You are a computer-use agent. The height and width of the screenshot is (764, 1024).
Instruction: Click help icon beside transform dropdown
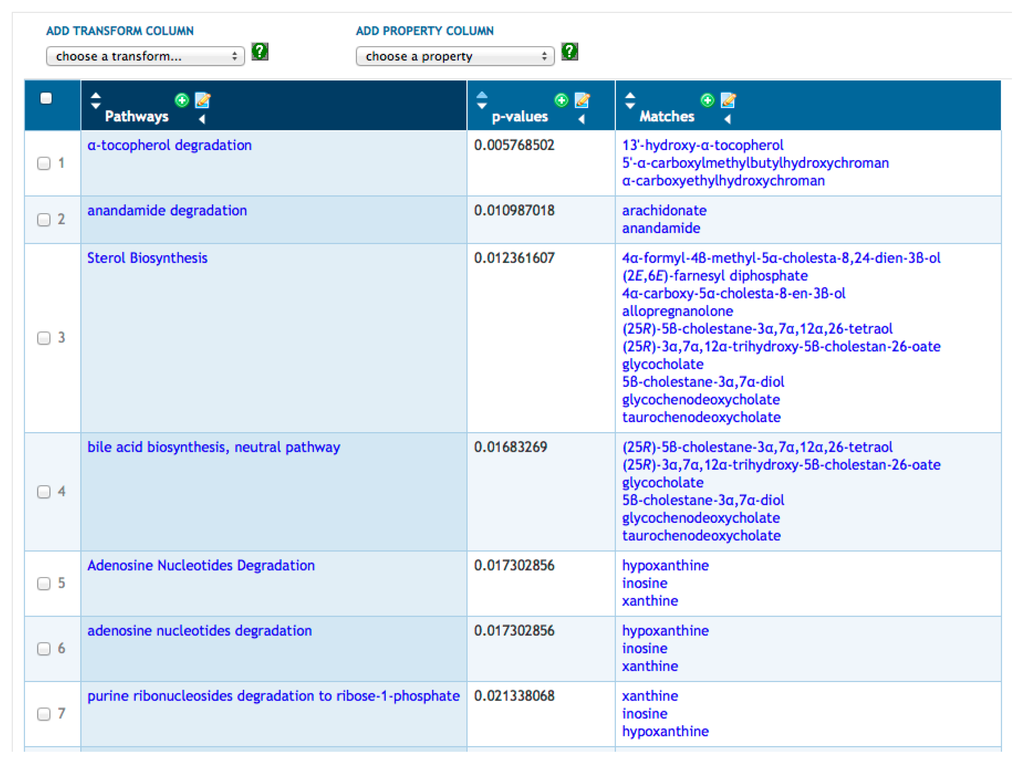[x=260, y=52]
